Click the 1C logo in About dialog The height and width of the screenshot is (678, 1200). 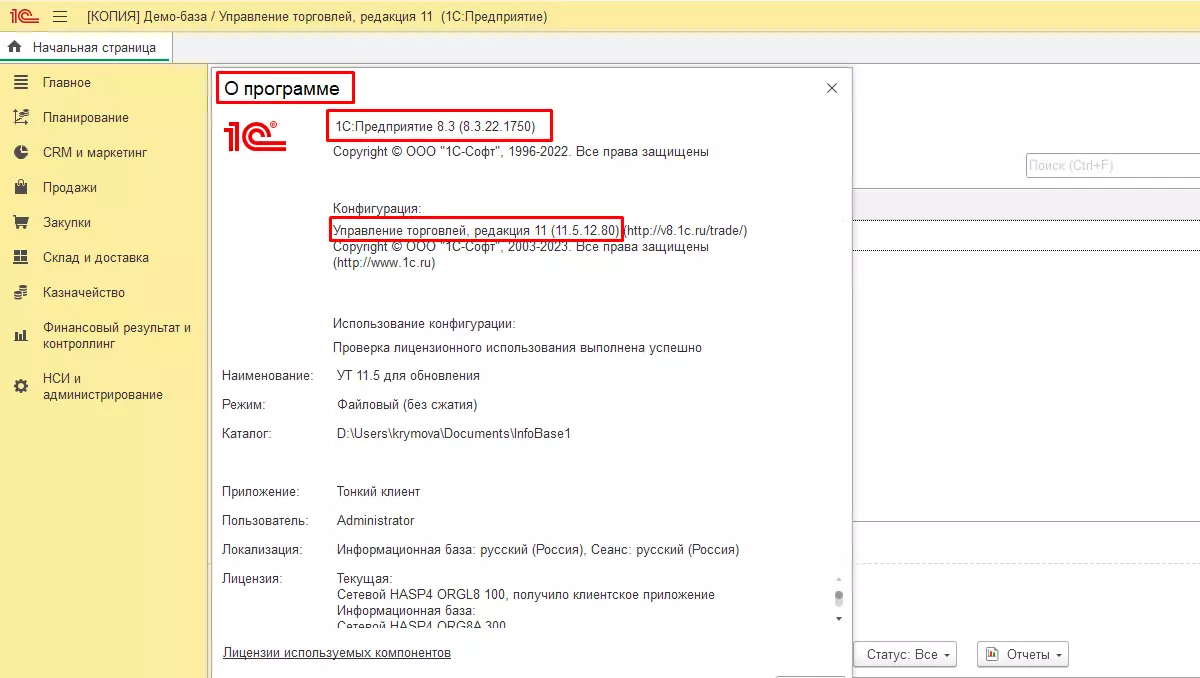(256, 134)
